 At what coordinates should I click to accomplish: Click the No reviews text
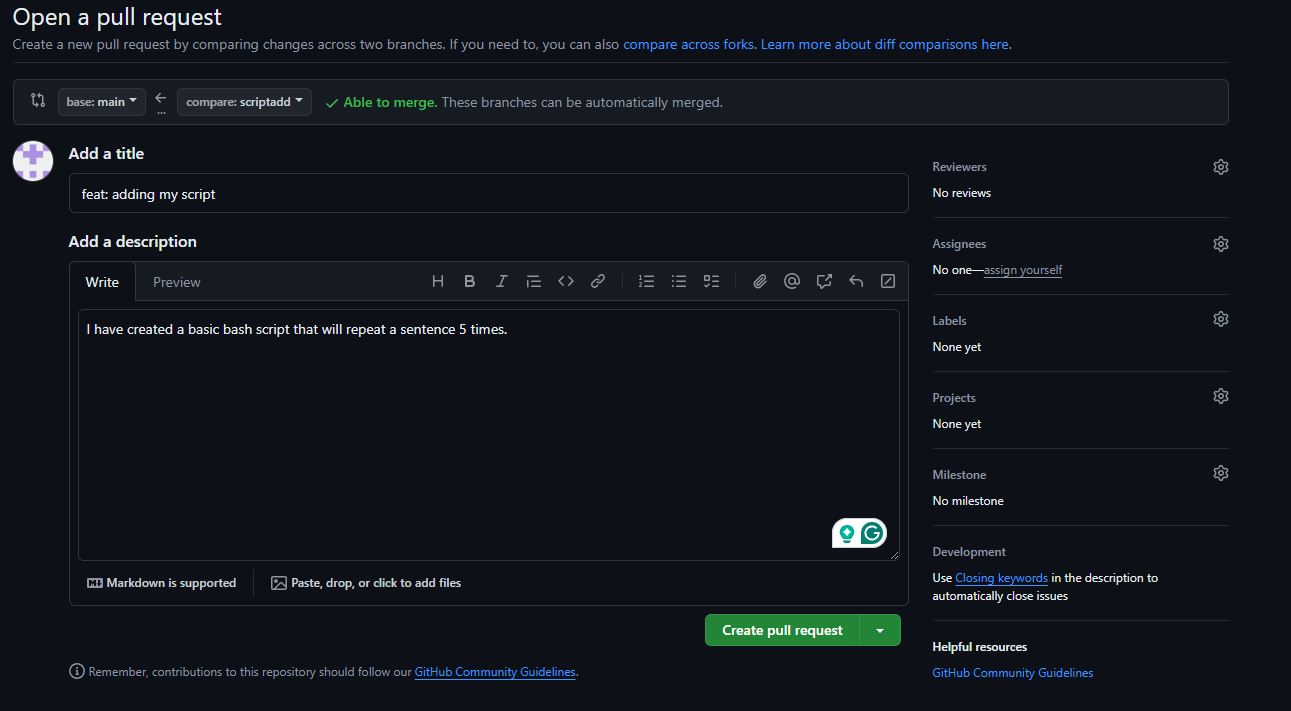(961, 193)
